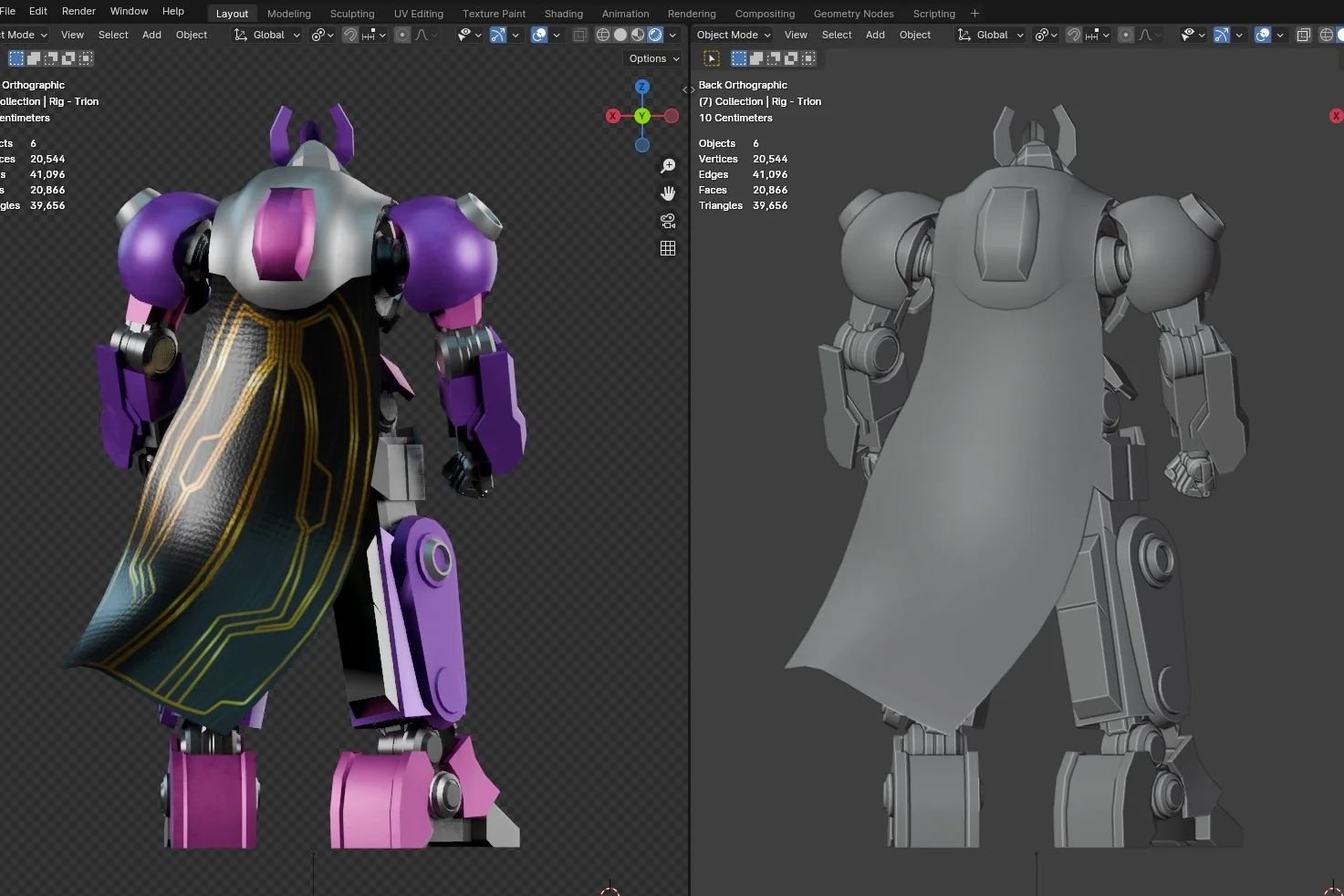This screenshot has width=1344, height=896.
Task: Activate Material Preview shading mode
Action: tap(637, 35)
